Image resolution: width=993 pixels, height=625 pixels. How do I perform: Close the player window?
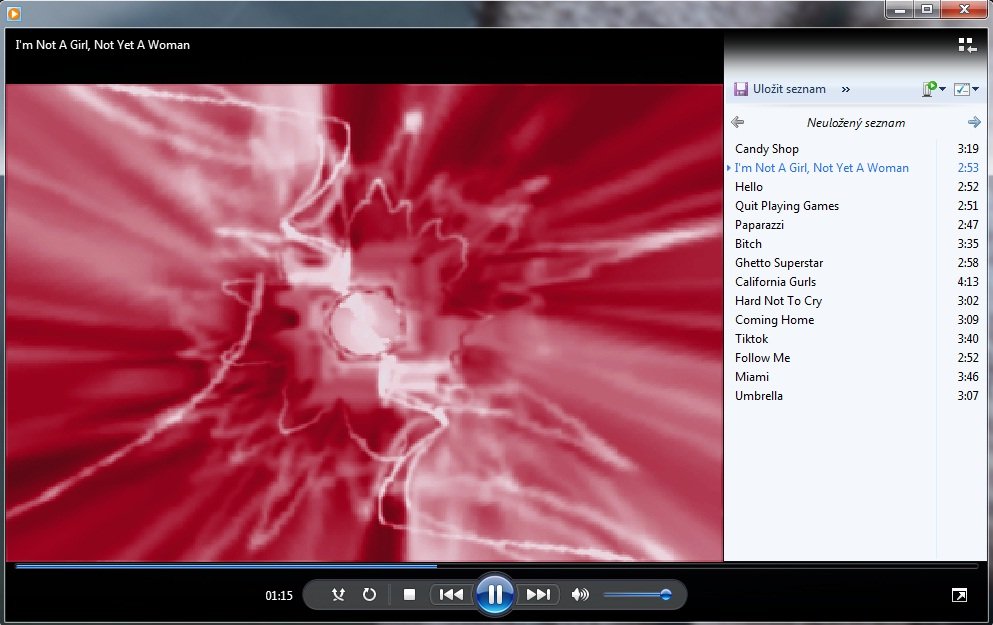pyautogui.click(x=965, y=9)
